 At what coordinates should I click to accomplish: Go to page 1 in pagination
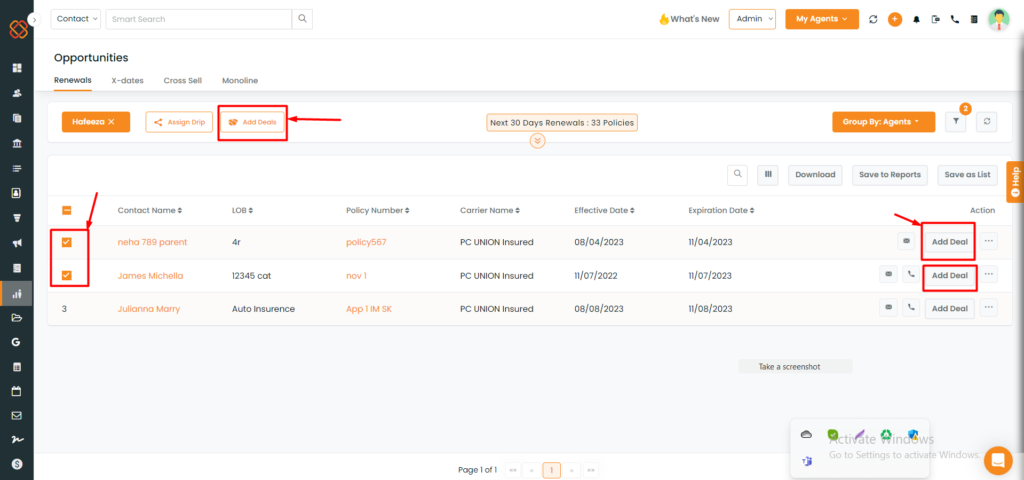tap(552, 470)
